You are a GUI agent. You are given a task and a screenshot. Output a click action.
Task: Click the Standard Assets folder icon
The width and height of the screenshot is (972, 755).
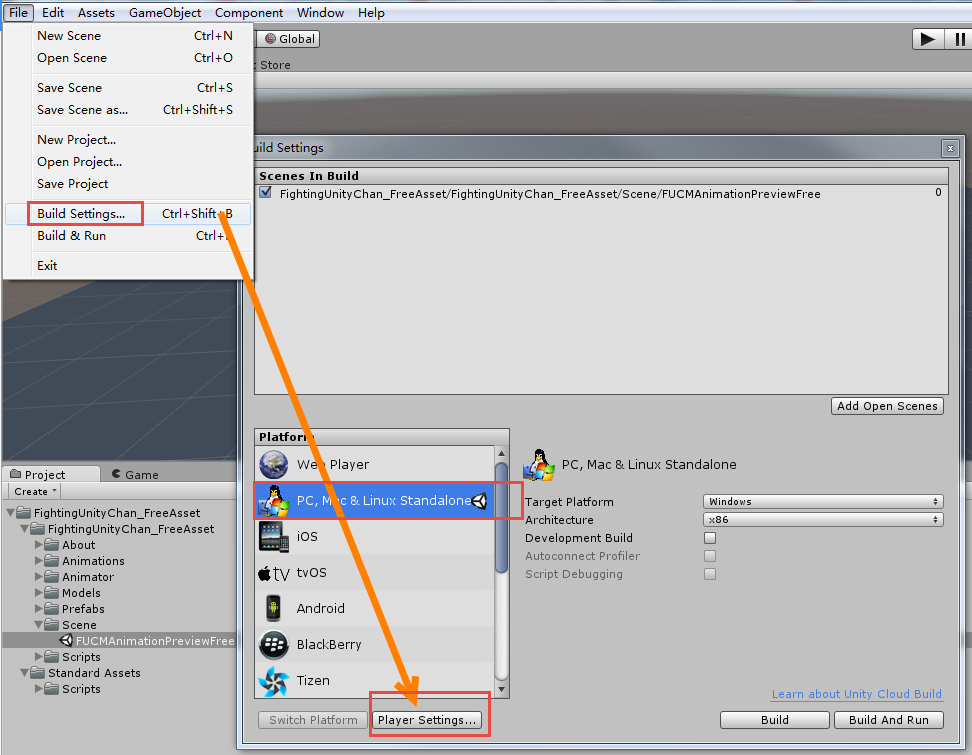pyautogui.click(x=38, y=673)
